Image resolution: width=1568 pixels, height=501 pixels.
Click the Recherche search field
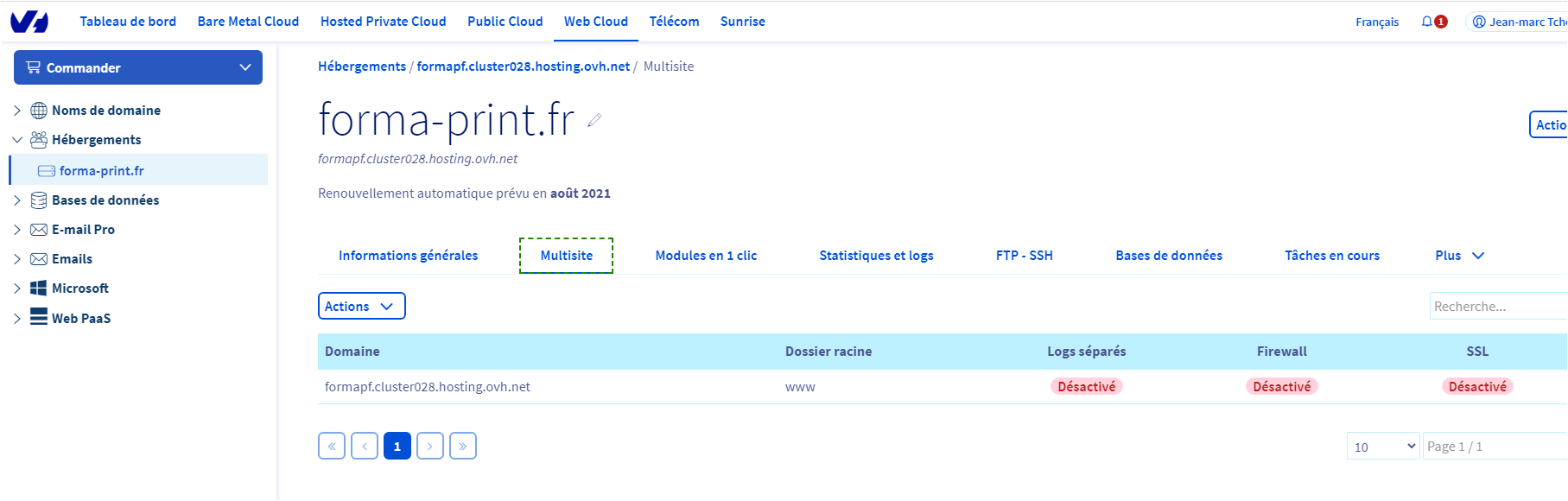pos(1496,307)
